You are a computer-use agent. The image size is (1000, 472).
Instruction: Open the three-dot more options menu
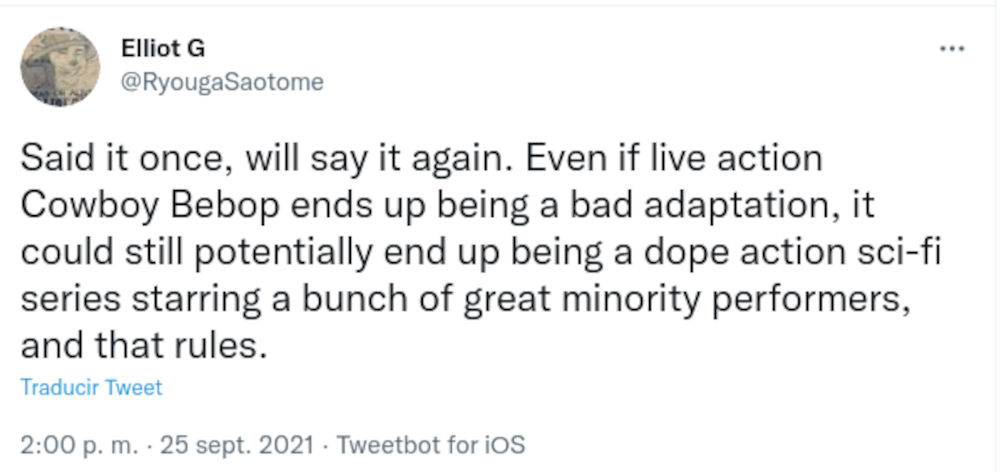tap(950, 49)
